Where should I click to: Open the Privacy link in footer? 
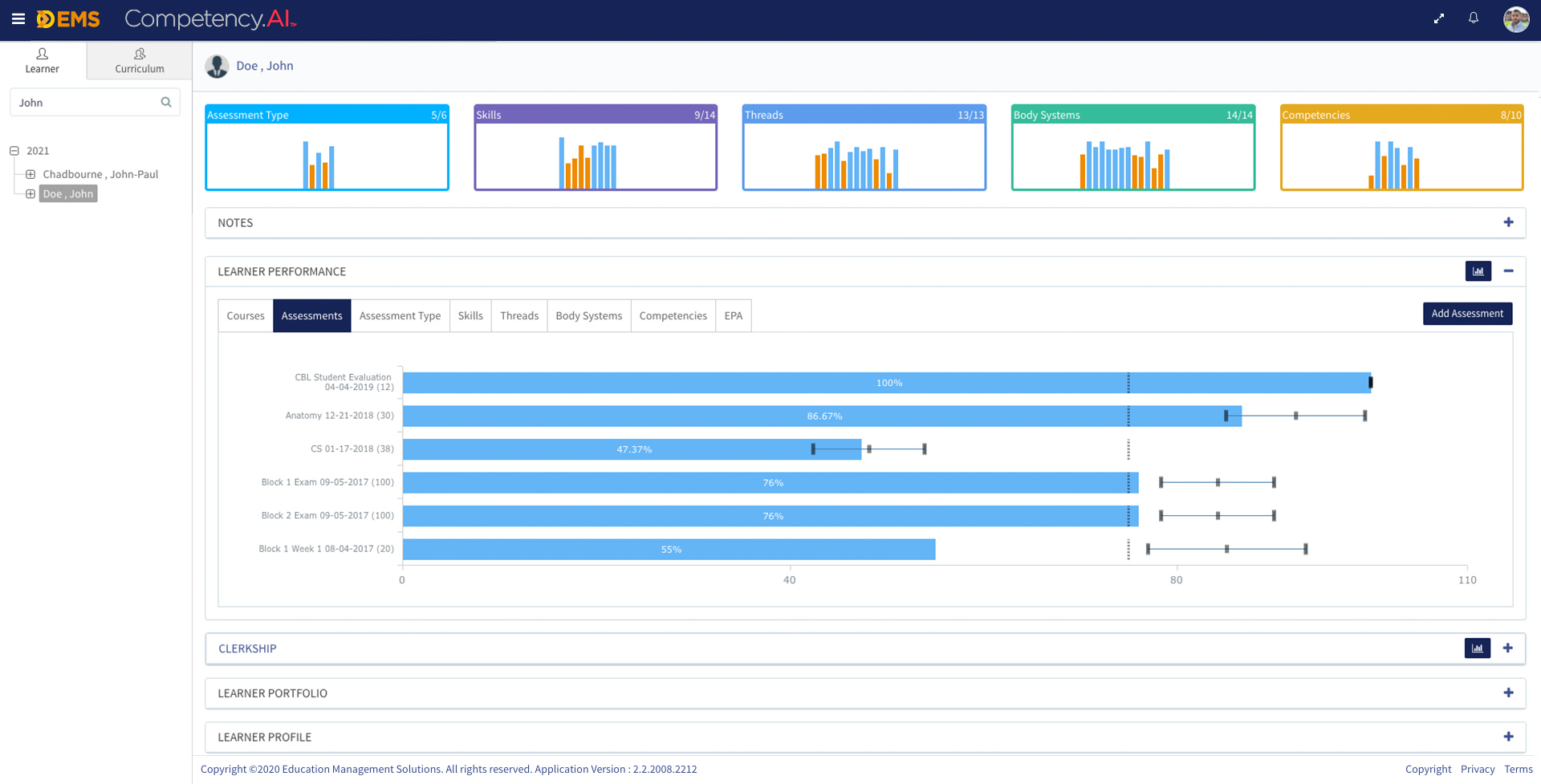(x=1477, y=769)
